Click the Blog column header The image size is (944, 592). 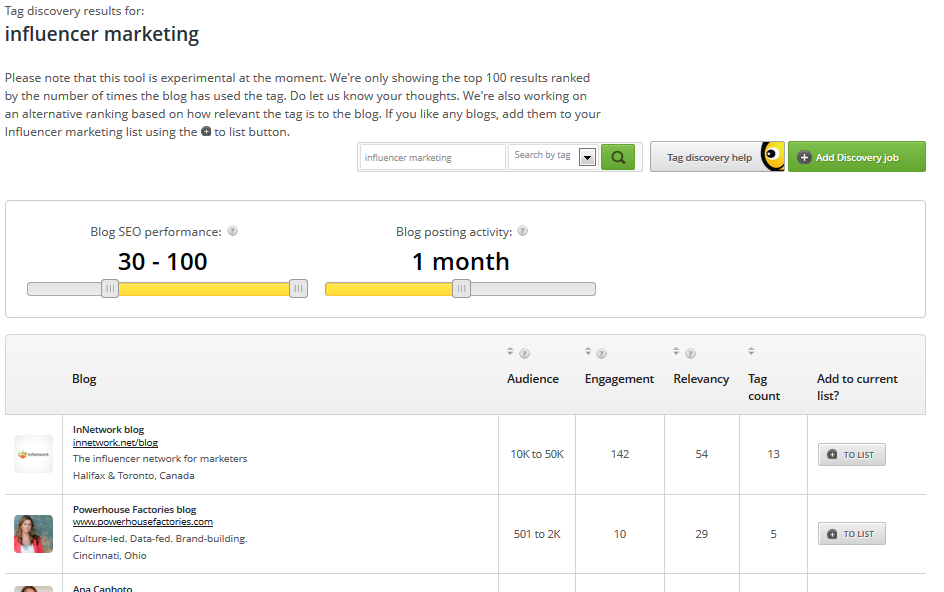pos(84,379)
